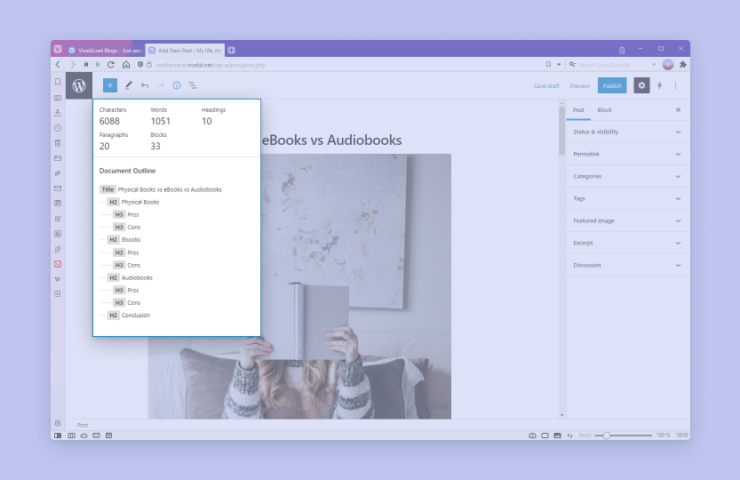This screenshot has height=480, width=740.
Task: Click the post featured image of woman reading
Action: pos(356,286)
